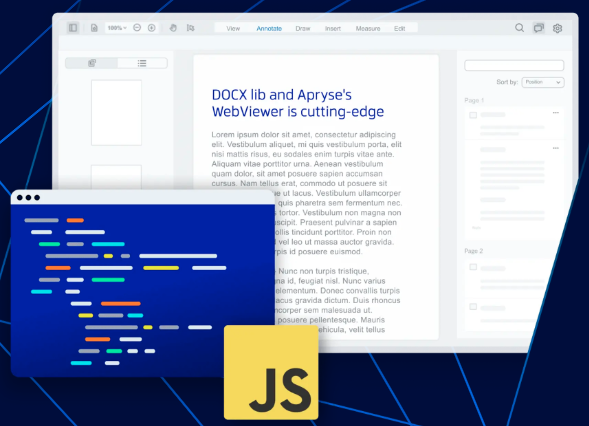Click the page view controls icon

(94, 28)
